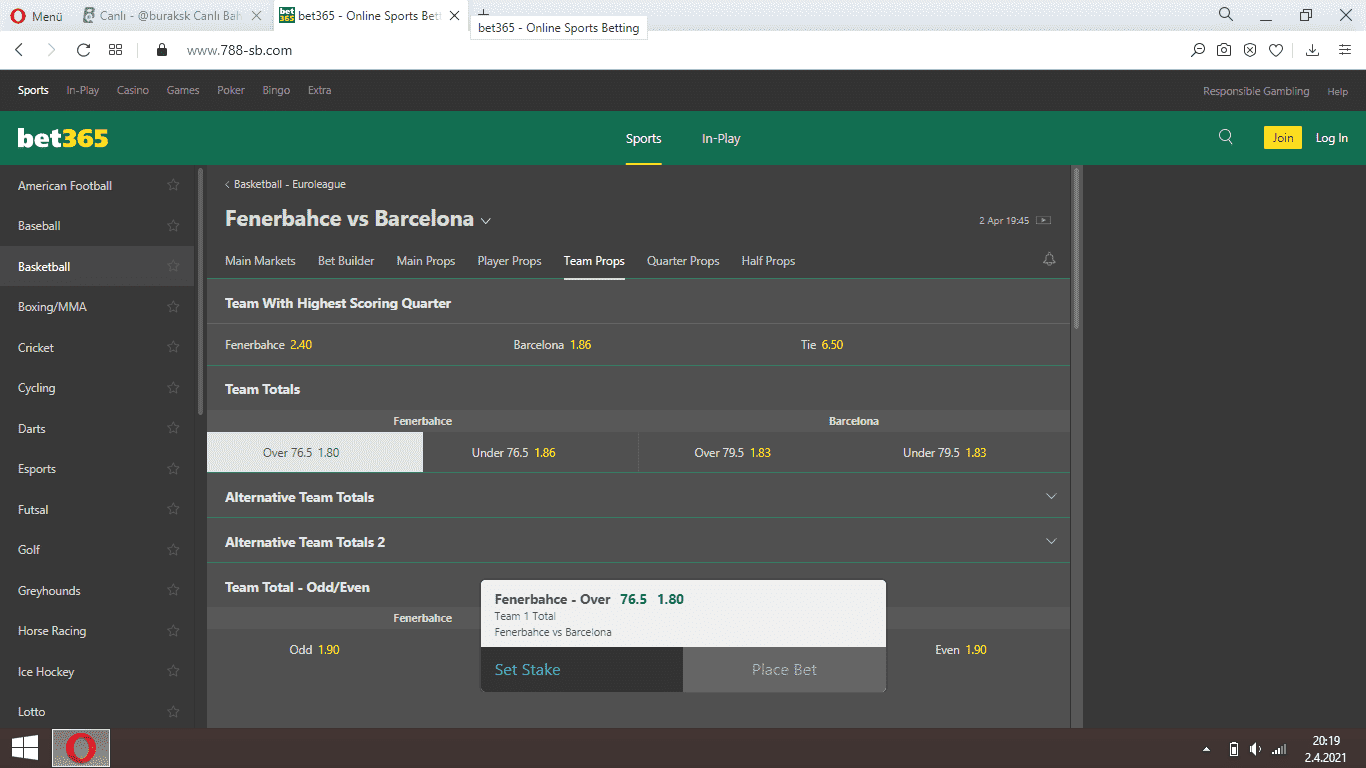
Task: Click star next to Horse Racing
Action: pos(173,631)
